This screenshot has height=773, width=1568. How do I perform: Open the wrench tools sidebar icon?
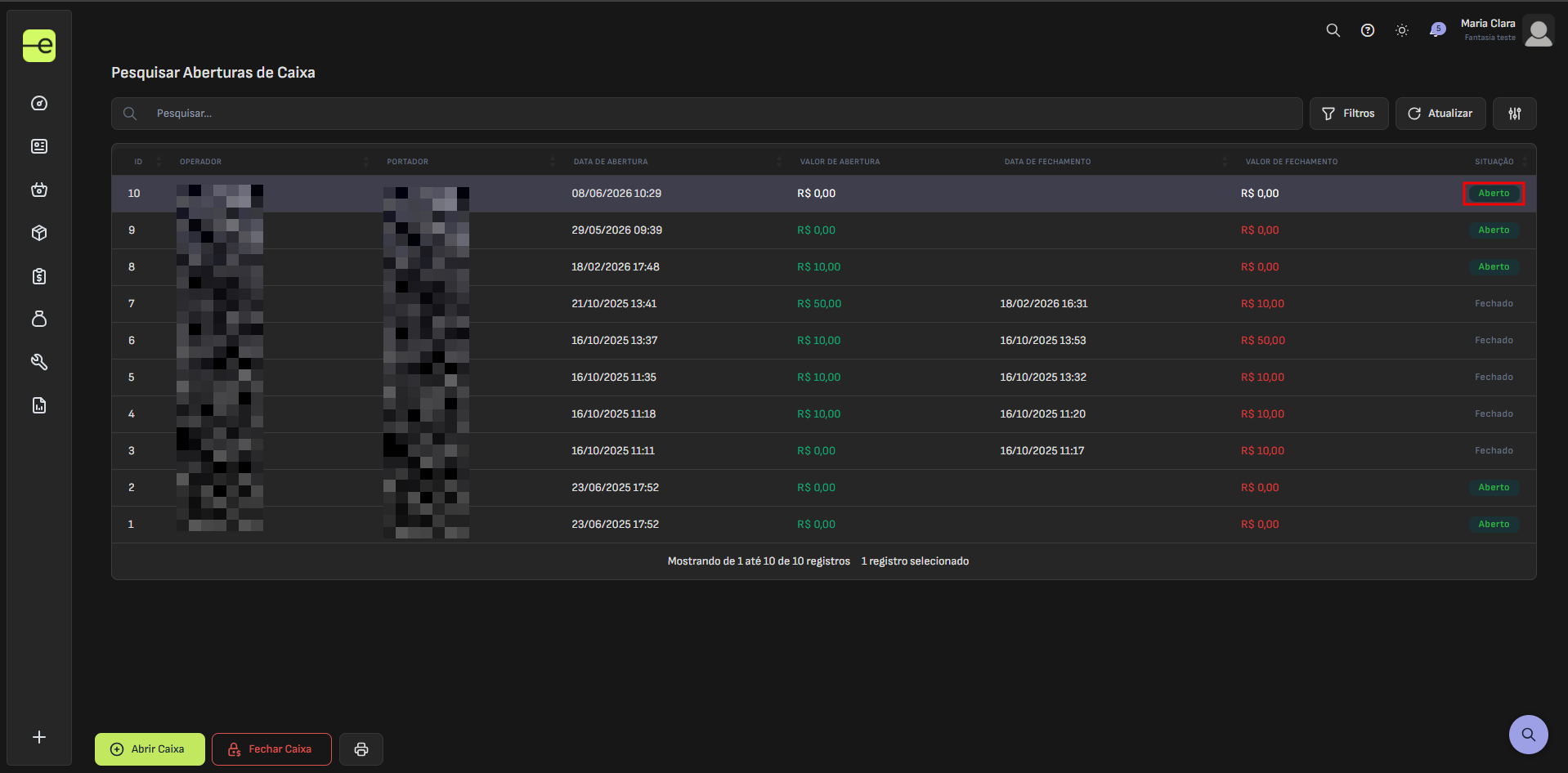(39, 362)
